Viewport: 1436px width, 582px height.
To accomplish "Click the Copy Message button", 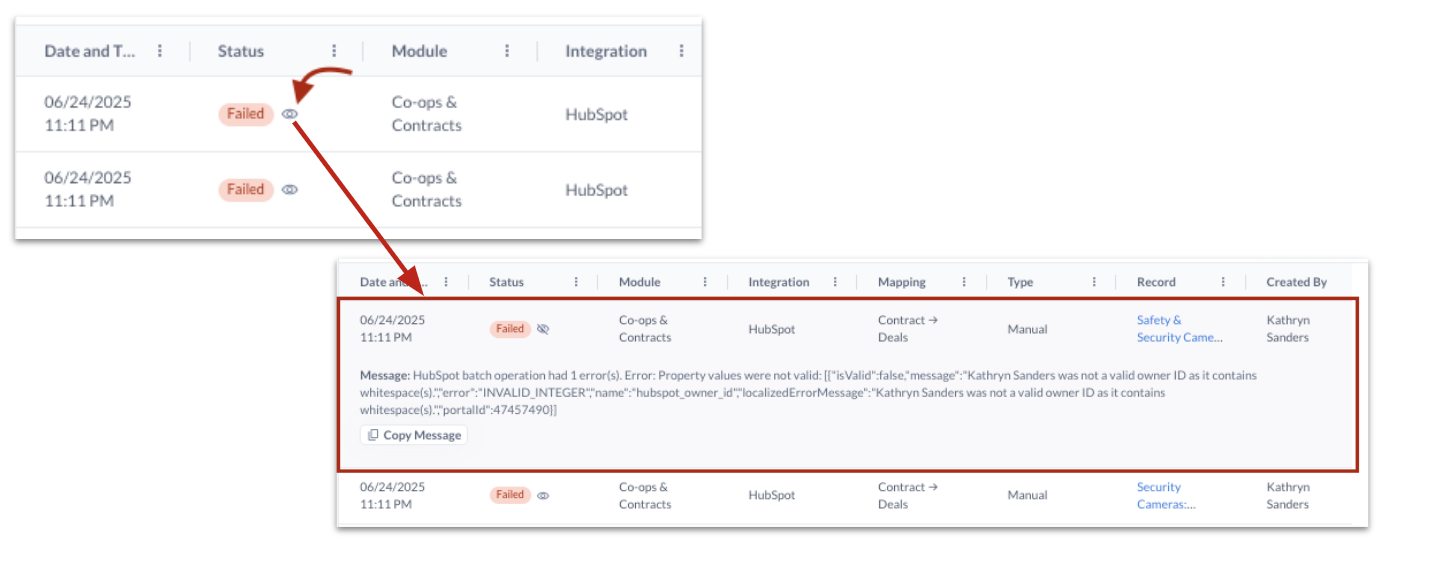I will tap(414, 435).
